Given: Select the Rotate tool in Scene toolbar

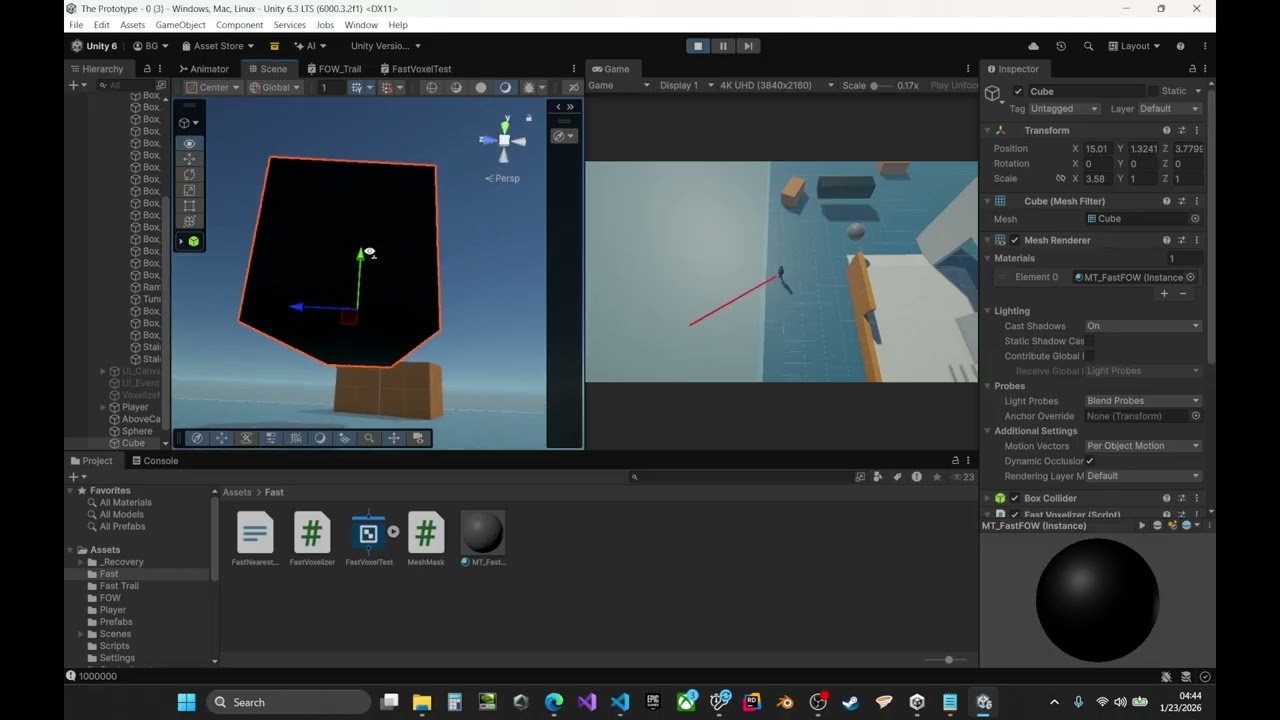Looking at the screenshot, I should pyautogui.click(x=189, y=174).
